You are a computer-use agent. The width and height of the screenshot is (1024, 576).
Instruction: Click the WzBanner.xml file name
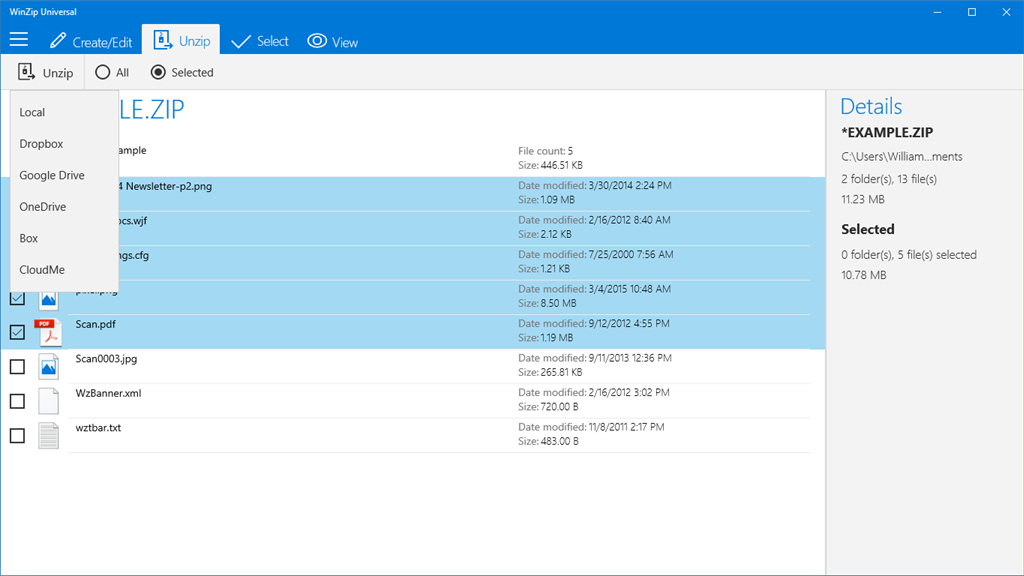[x=108, y=393]
